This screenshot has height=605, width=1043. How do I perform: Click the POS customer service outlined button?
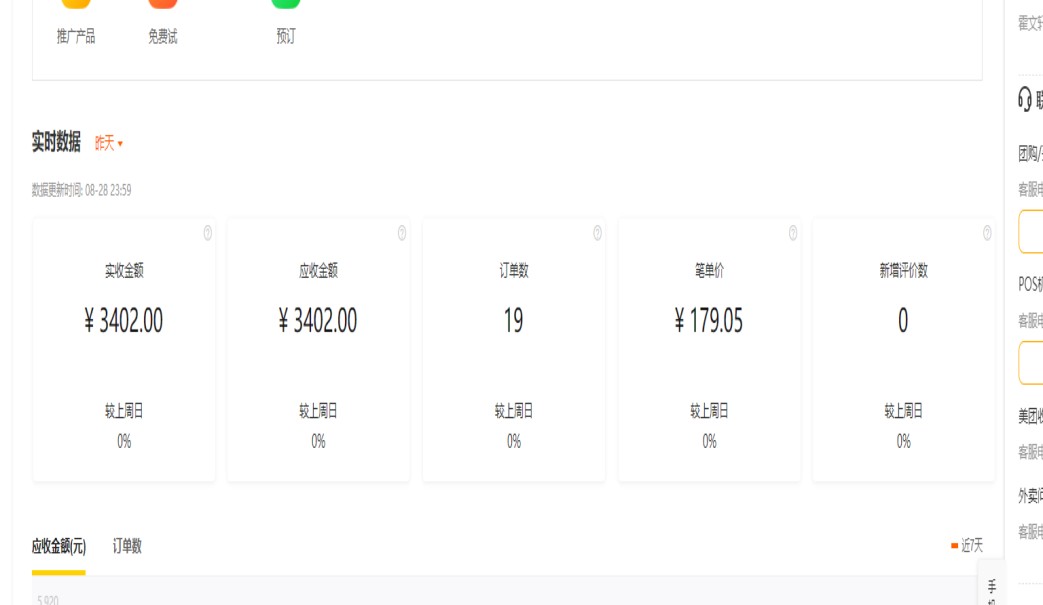coord(1032,363)
